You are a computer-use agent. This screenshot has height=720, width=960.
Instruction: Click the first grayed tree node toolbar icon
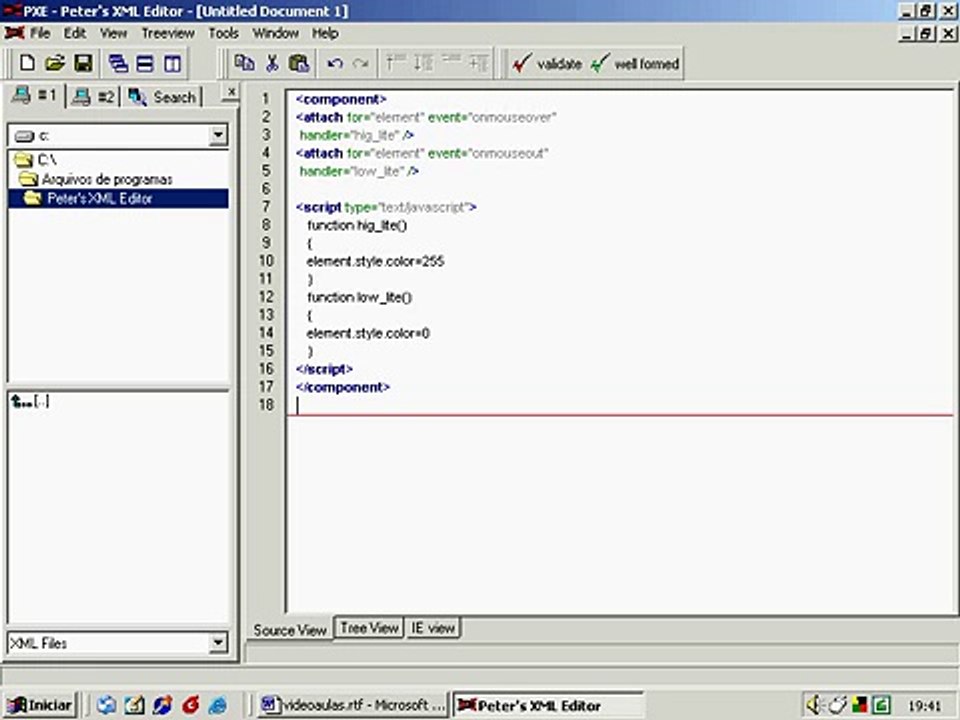[396, 62]
